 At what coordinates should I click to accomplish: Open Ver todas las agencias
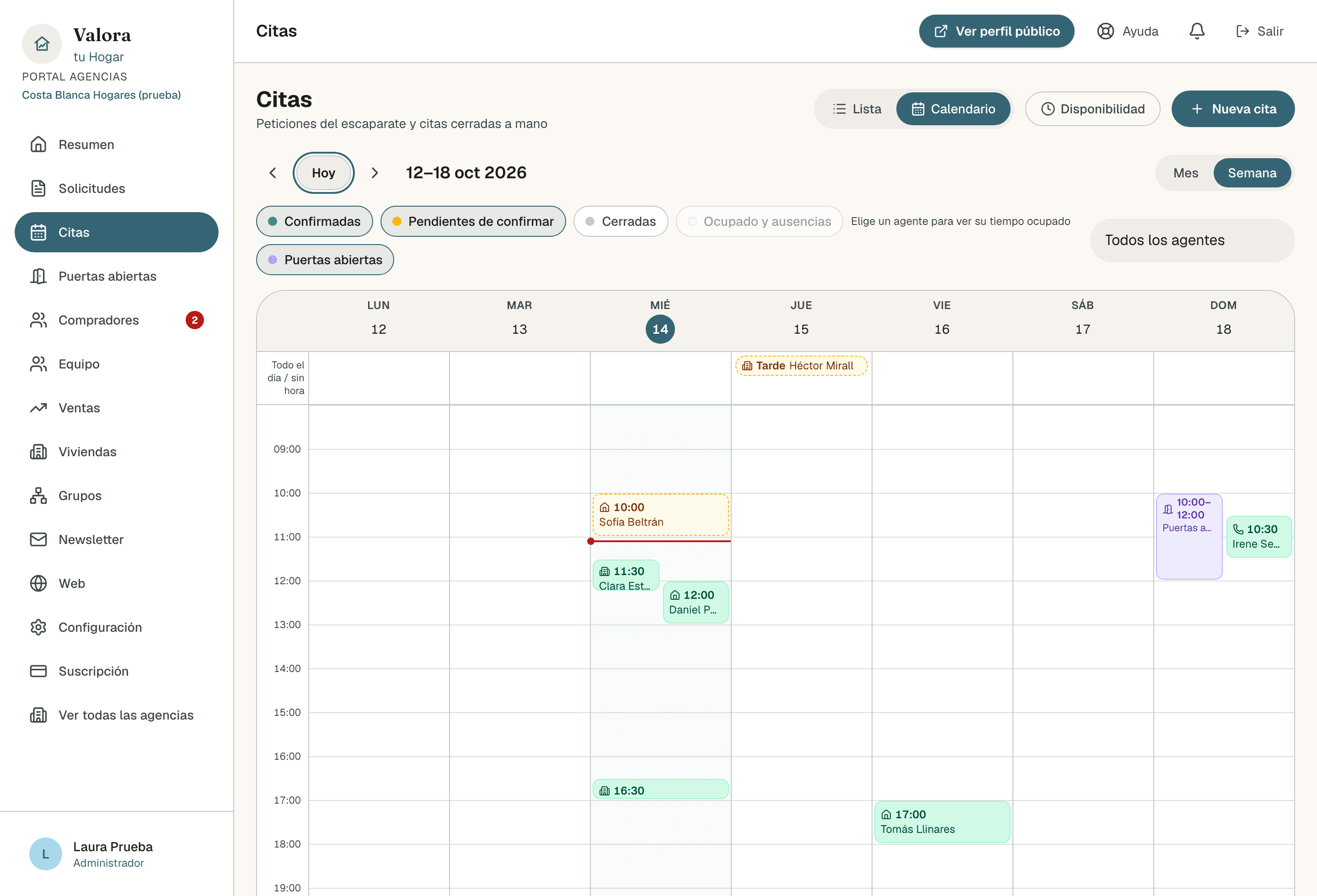point(116,715)
